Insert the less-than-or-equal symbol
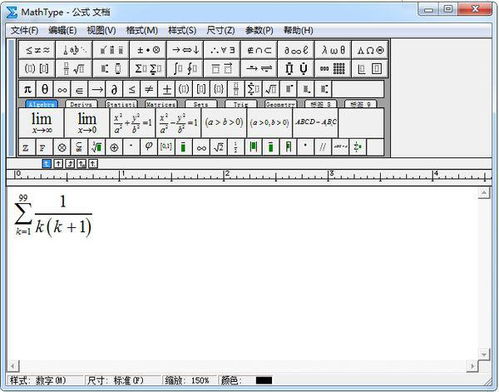The image size is (499, 392). [x=132, y=89]
